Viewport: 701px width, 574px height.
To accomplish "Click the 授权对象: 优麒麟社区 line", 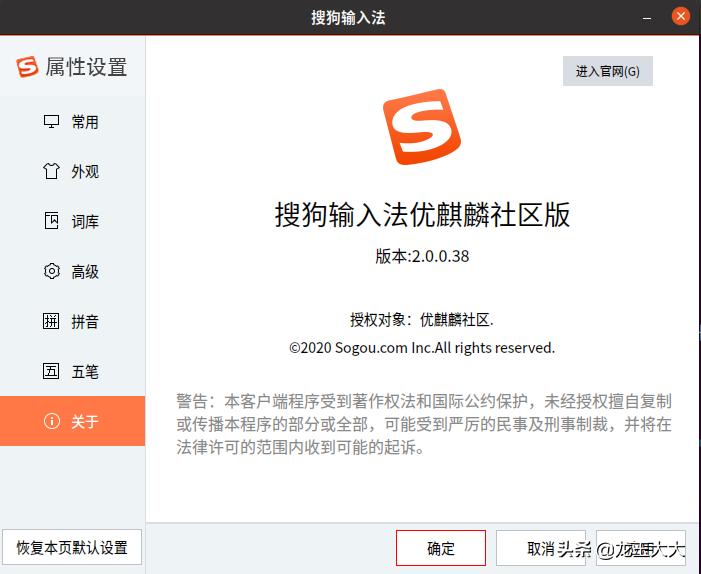I will click(422, 320).
